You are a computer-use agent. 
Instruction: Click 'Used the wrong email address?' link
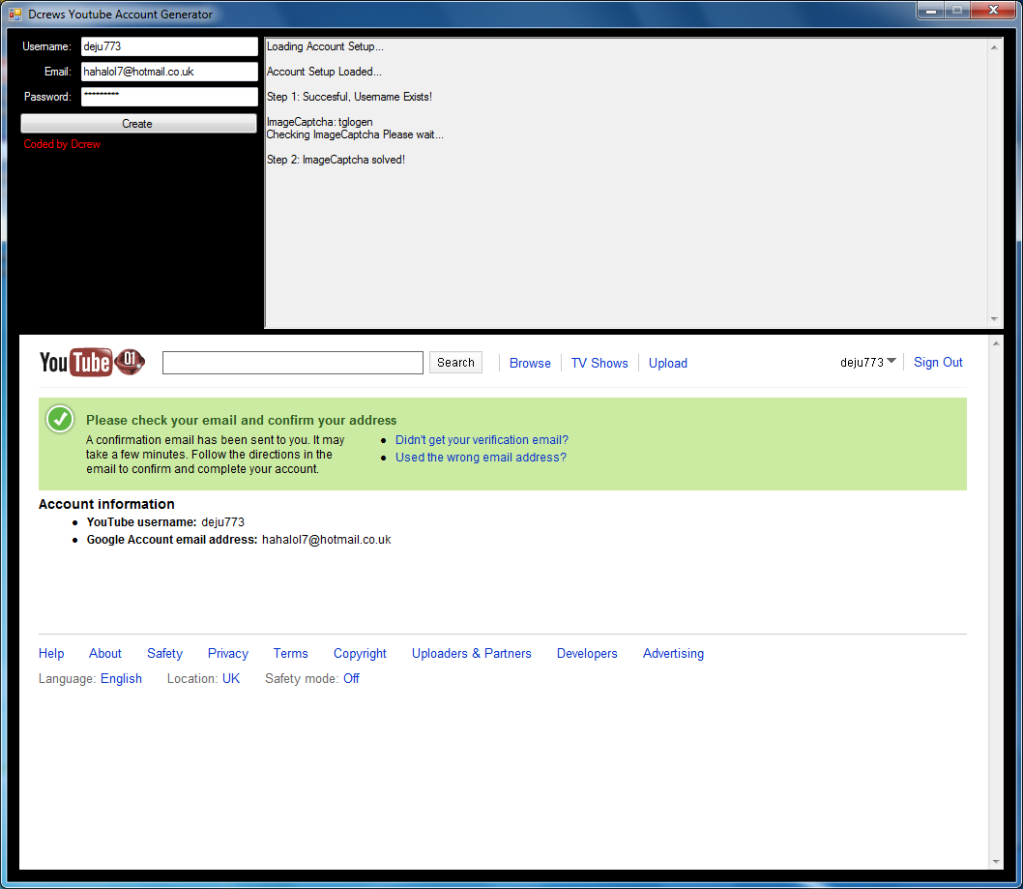[x=481, y=457]
